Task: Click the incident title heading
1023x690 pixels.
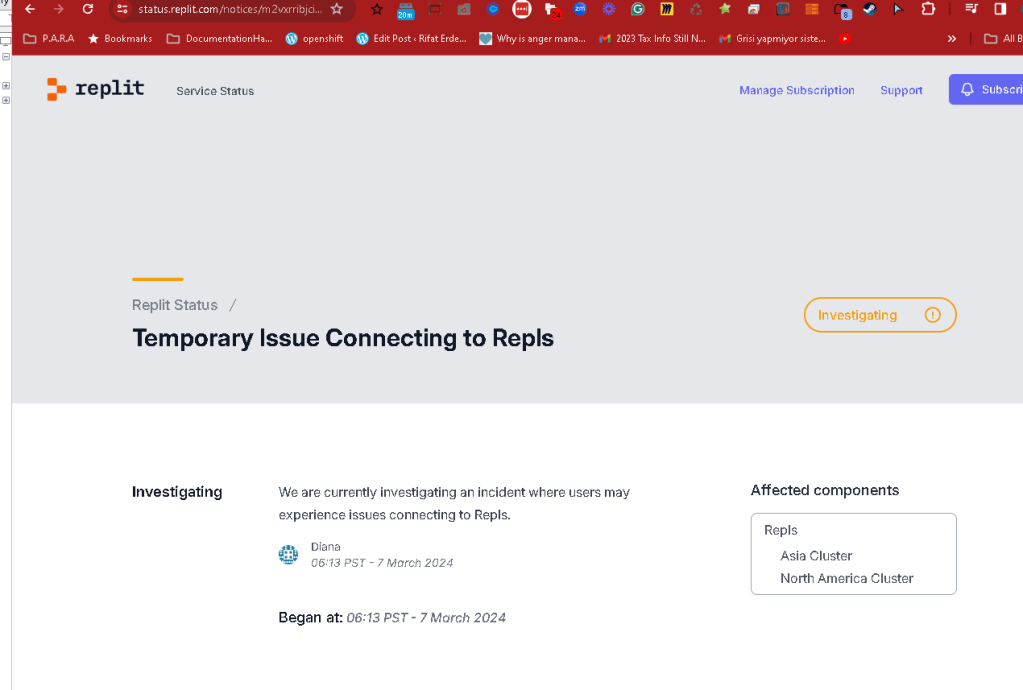Action: click(x=343, y=338)
